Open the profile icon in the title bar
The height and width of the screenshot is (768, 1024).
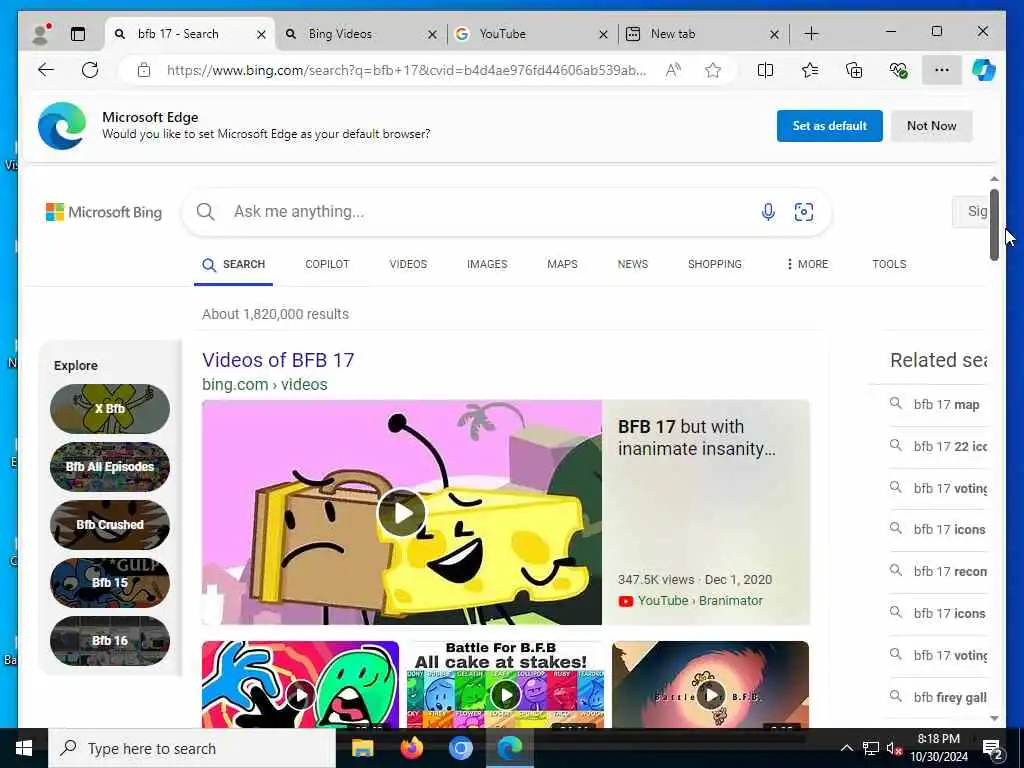pos(41,34)
